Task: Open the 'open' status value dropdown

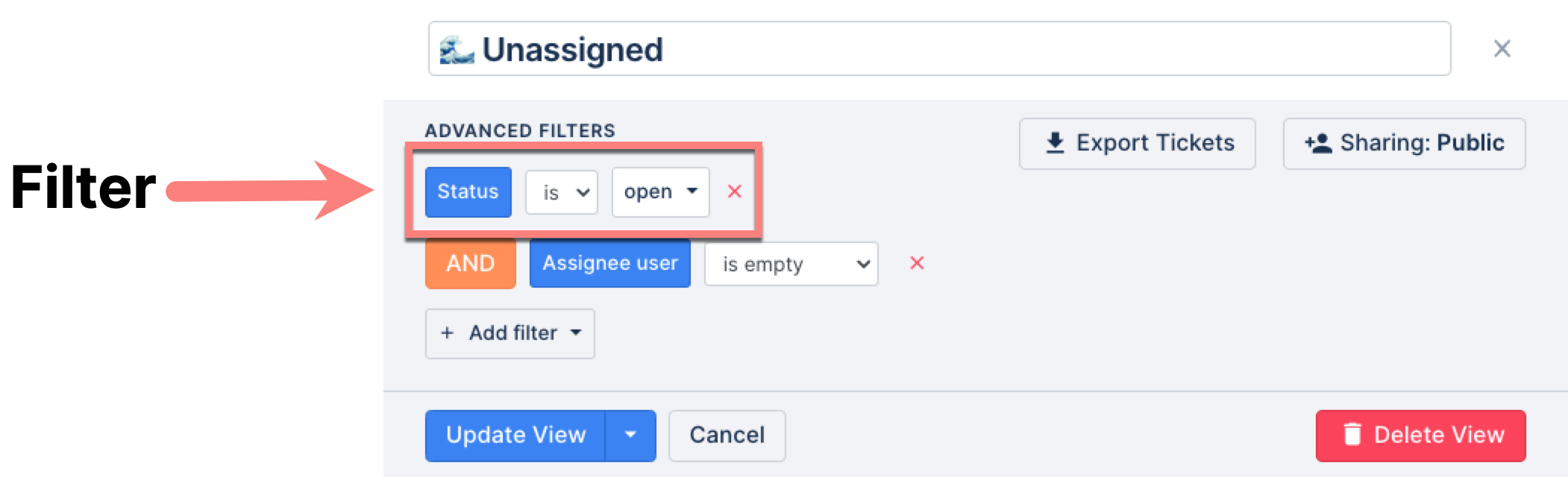Action: click(659, 192)
